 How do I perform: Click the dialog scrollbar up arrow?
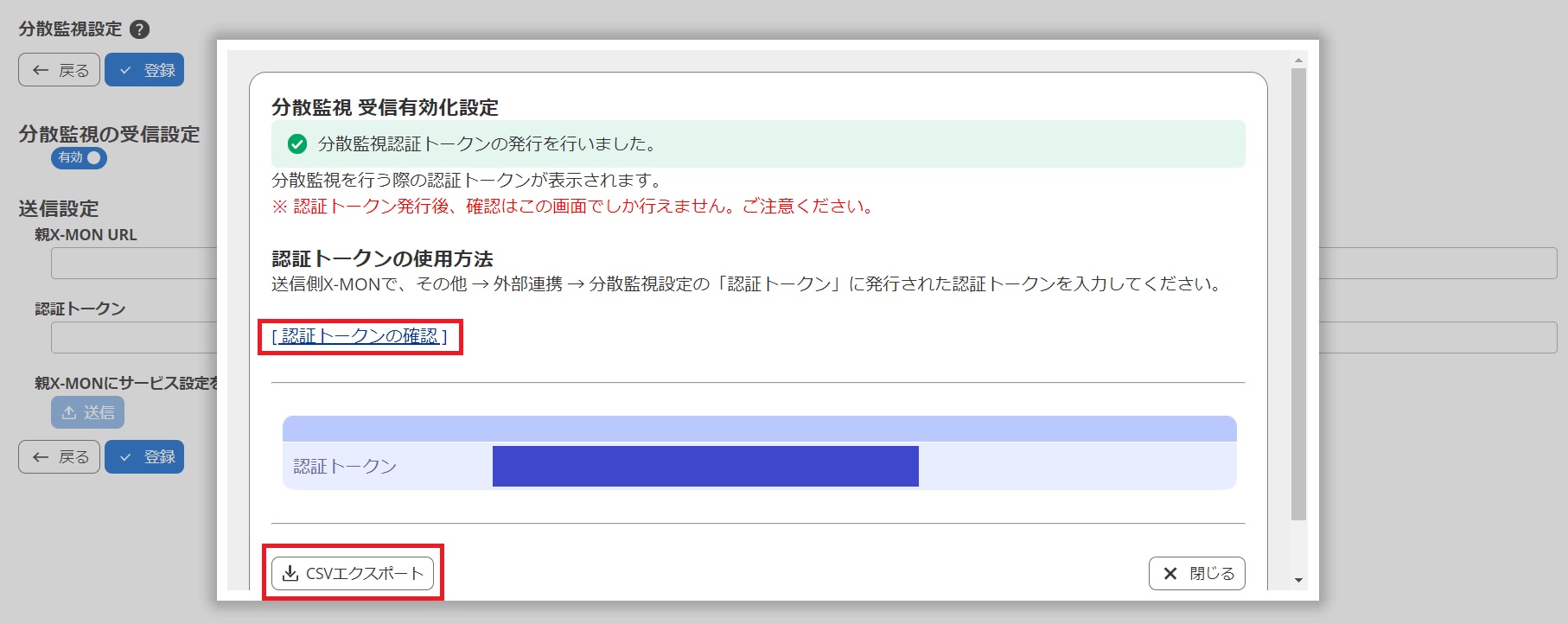(x=1297, y=60)
